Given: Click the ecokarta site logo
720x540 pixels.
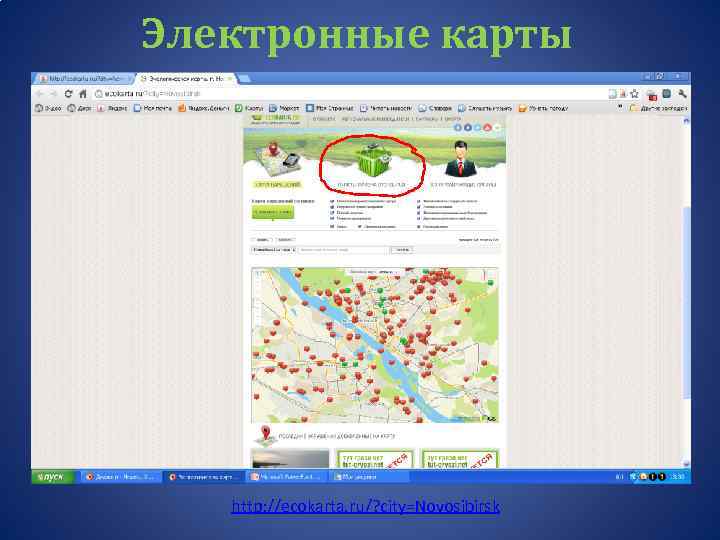Looking at the screenshot, I should (x=276, y=119).
